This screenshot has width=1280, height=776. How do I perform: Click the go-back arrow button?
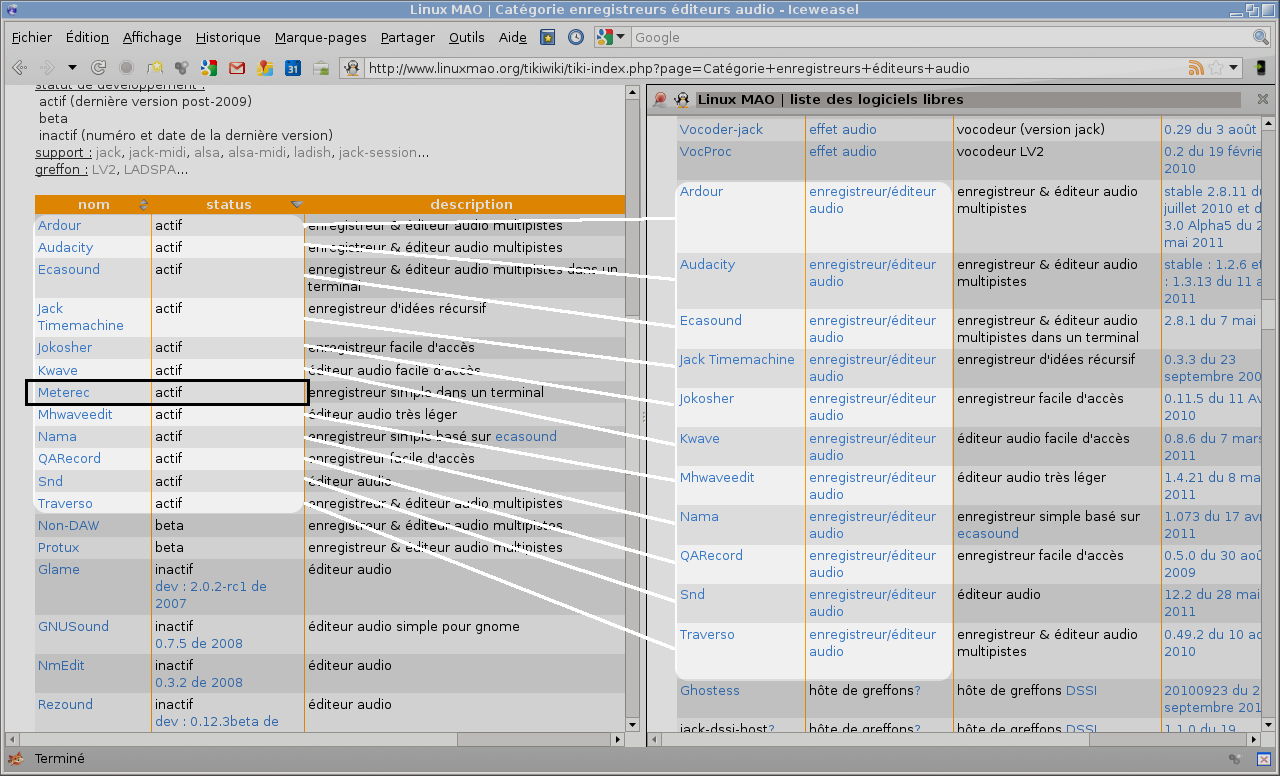coord(18,68)
